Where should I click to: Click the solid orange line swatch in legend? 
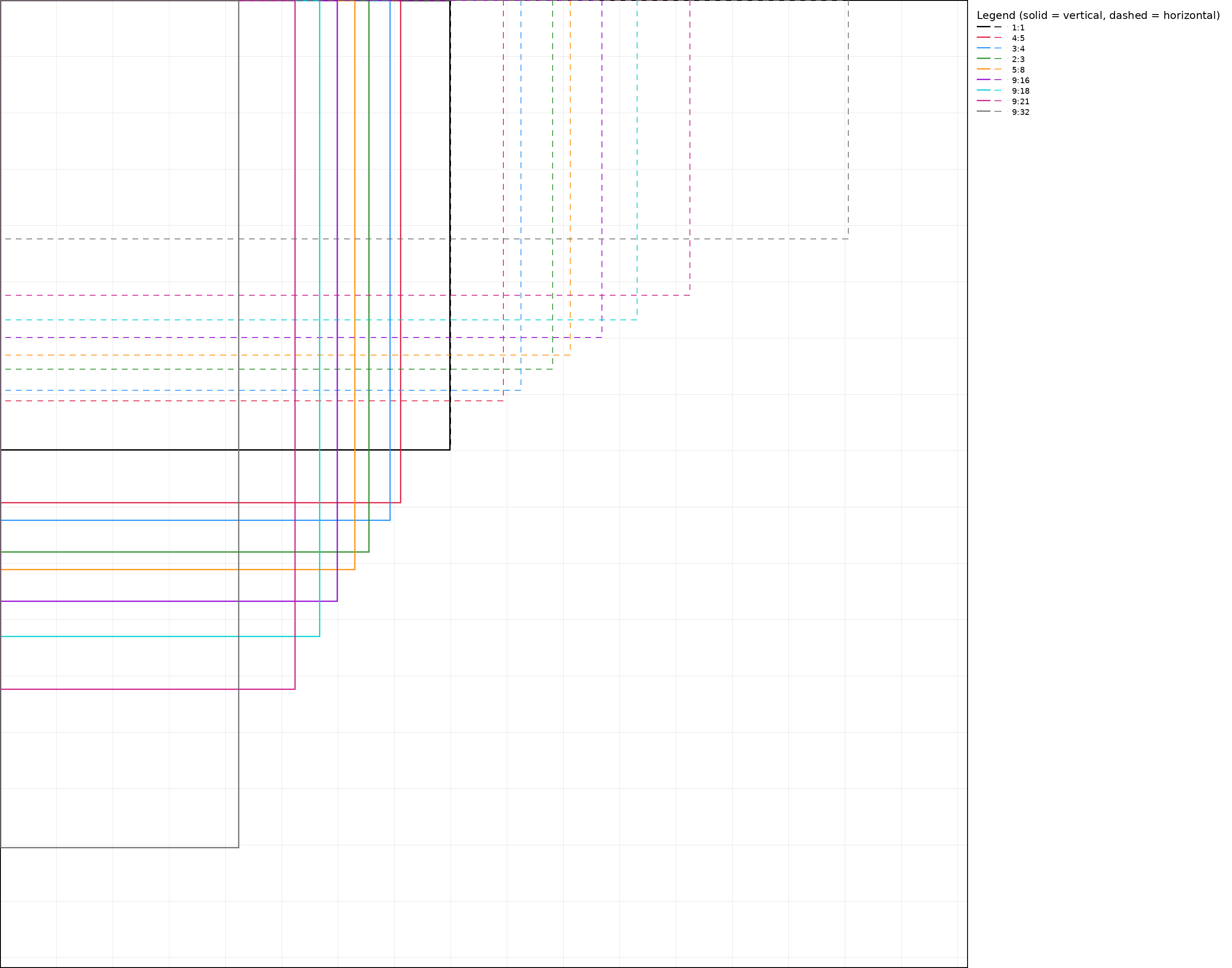983,69
